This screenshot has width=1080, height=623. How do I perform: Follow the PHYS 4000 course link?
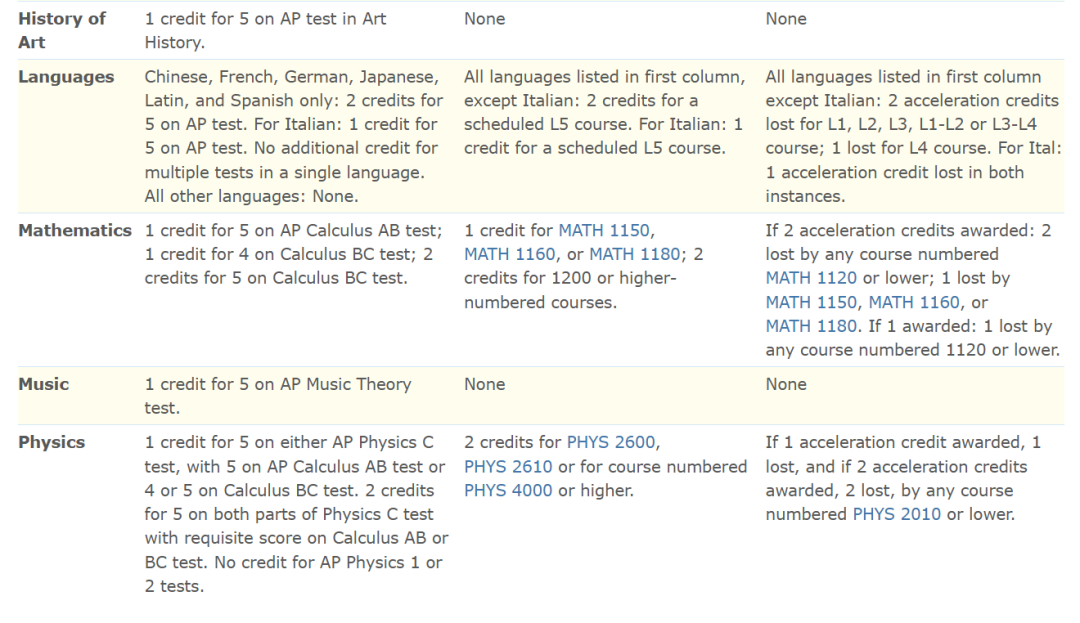pyautogui.click(x=508, y=491)
